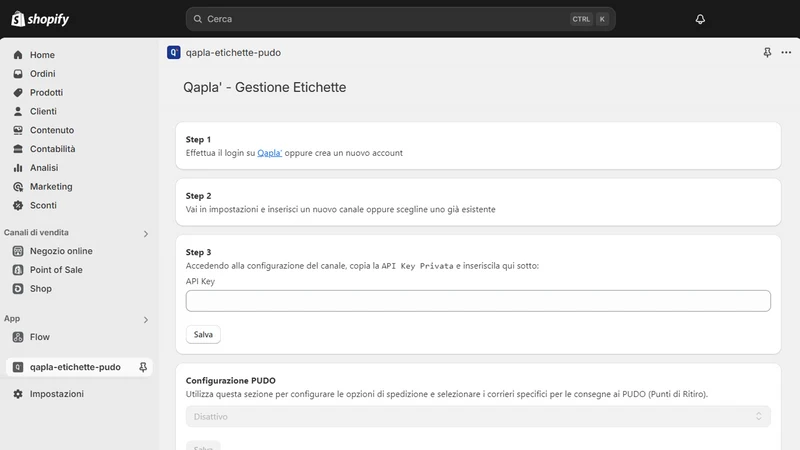This screenshot has height=450, width=800.
Task: Open Point of Sale channel
Action: [x=56, y=270]
